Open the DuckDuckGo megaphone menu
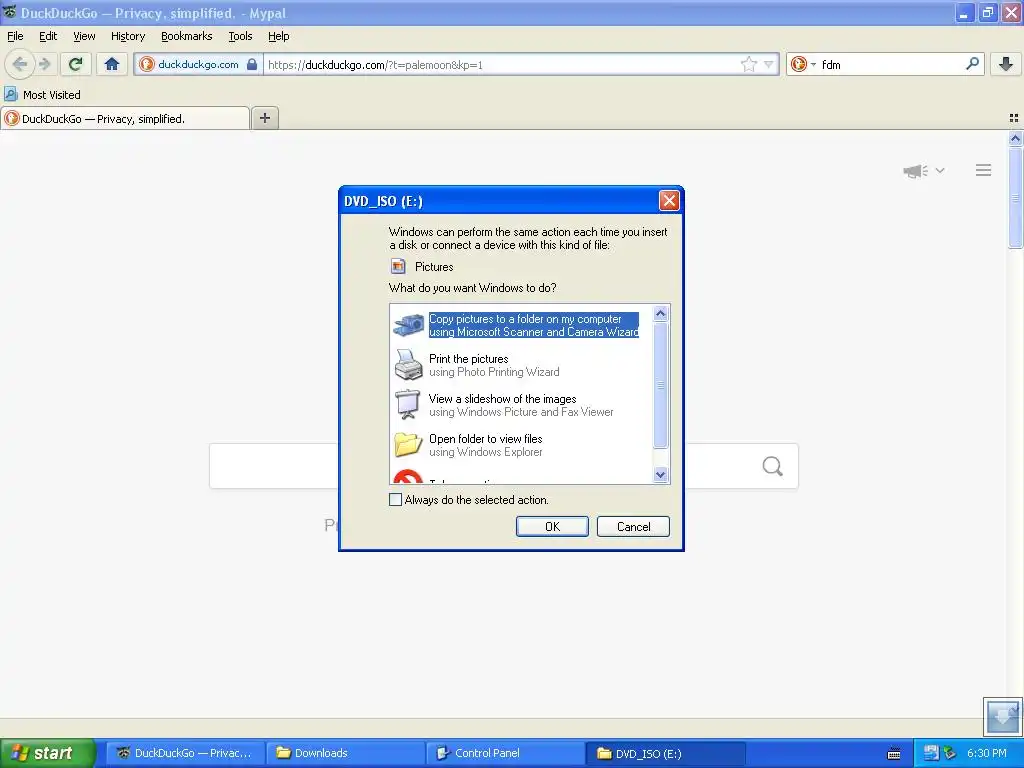The image size is (1024, 768). (923, 170)
